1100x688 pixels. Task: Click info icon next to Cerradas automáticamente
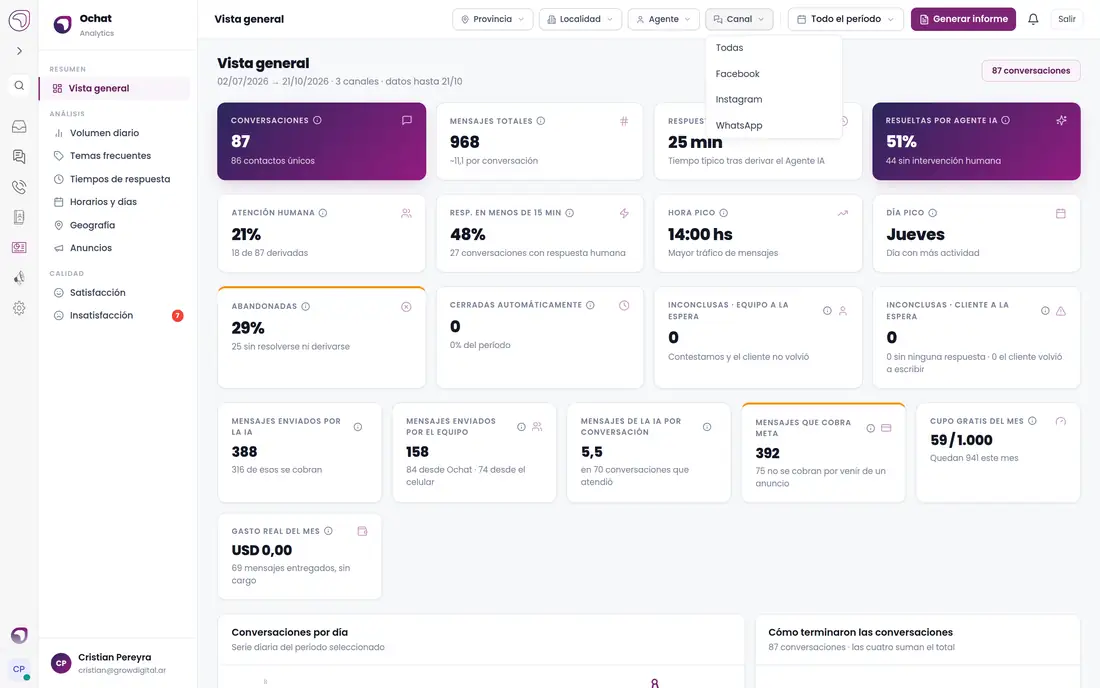tap(590, 305)
